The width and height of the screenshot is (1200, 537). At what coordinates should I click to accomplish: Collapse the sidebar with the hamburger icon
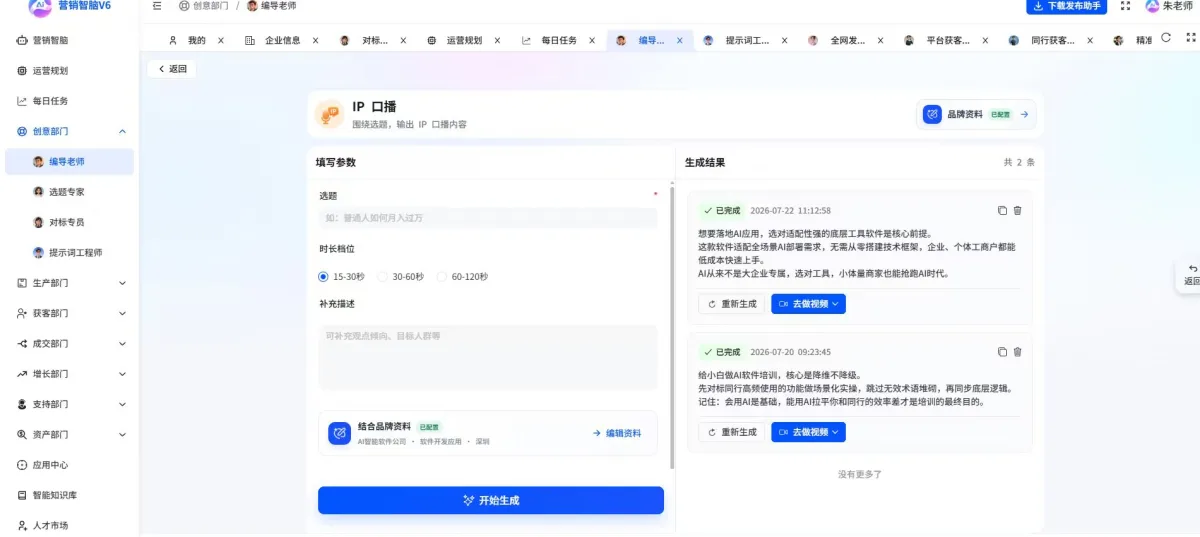pyautogui.click(x=157, y=6)
